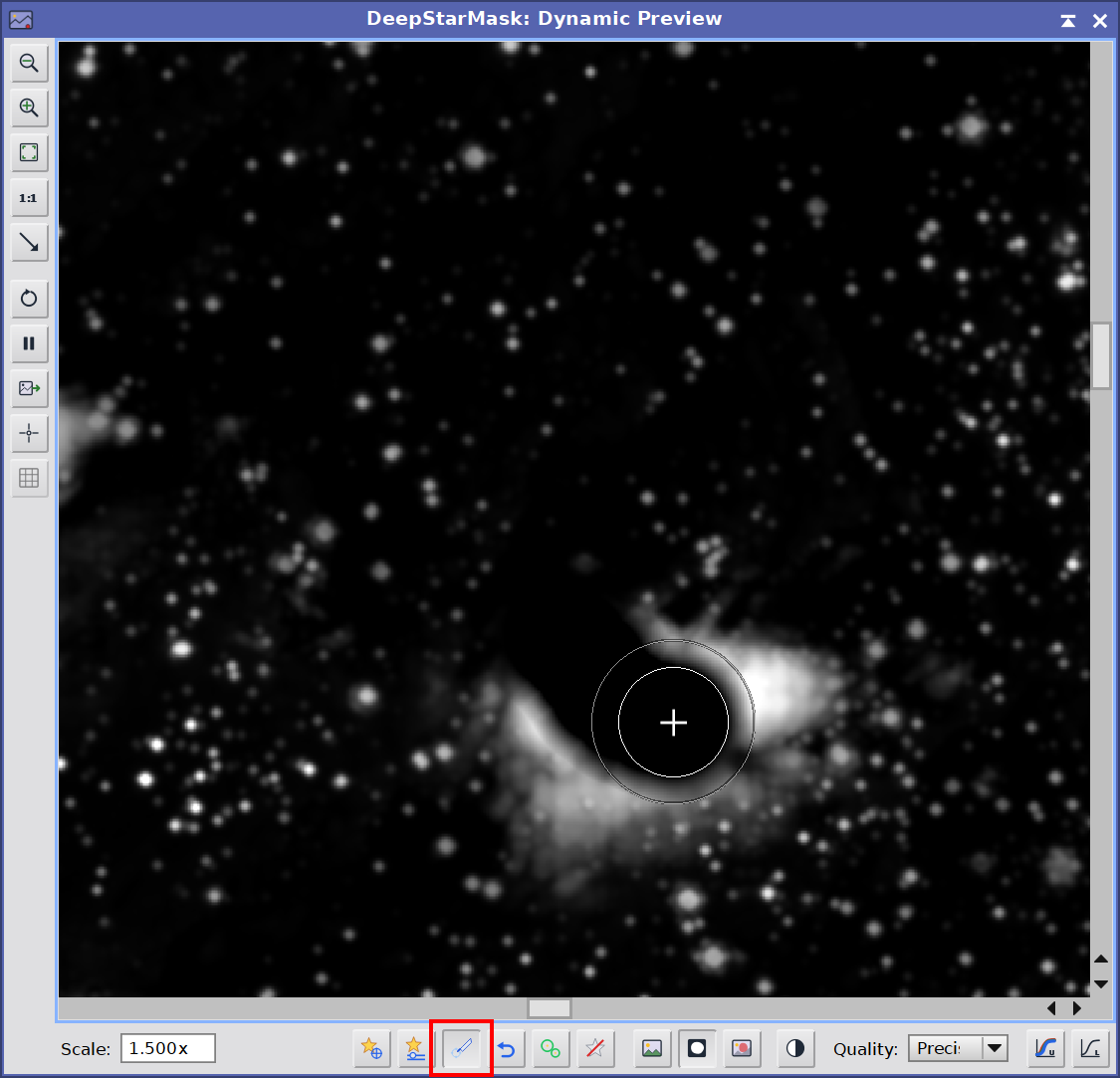Edit the Scale value field
Viewport: 1120px width, 1078px height.
coord(168,1048)
